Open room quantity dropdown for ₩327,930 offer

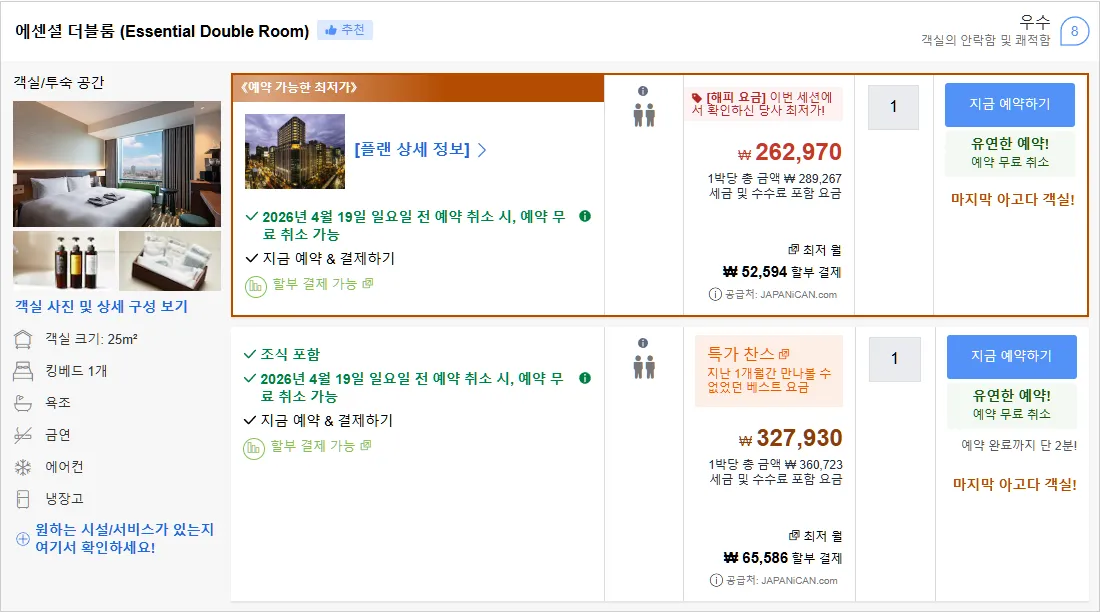coord(894,358)
